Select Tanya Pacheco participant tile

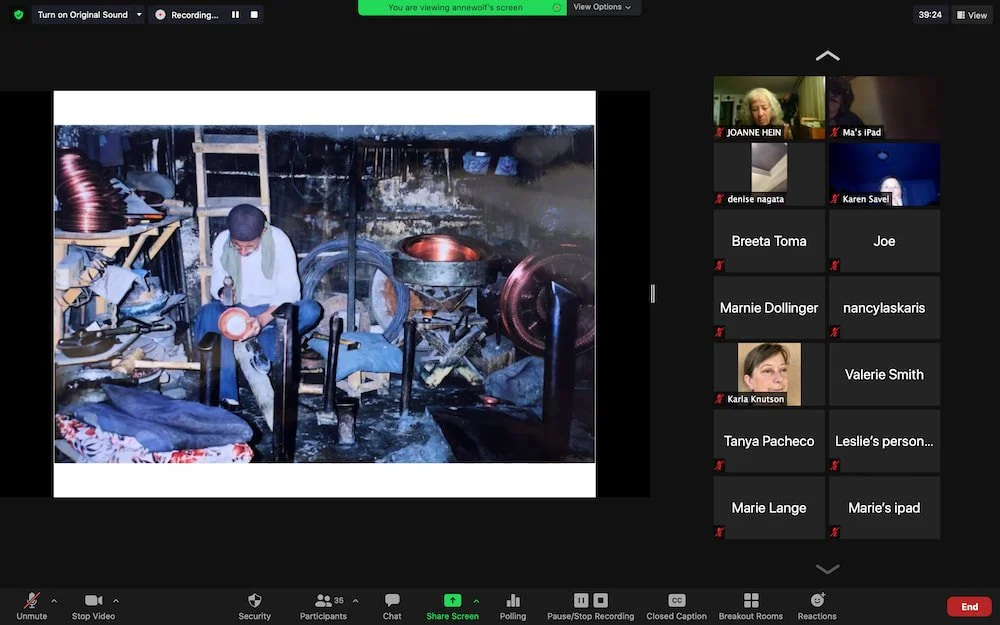(769, 441)
